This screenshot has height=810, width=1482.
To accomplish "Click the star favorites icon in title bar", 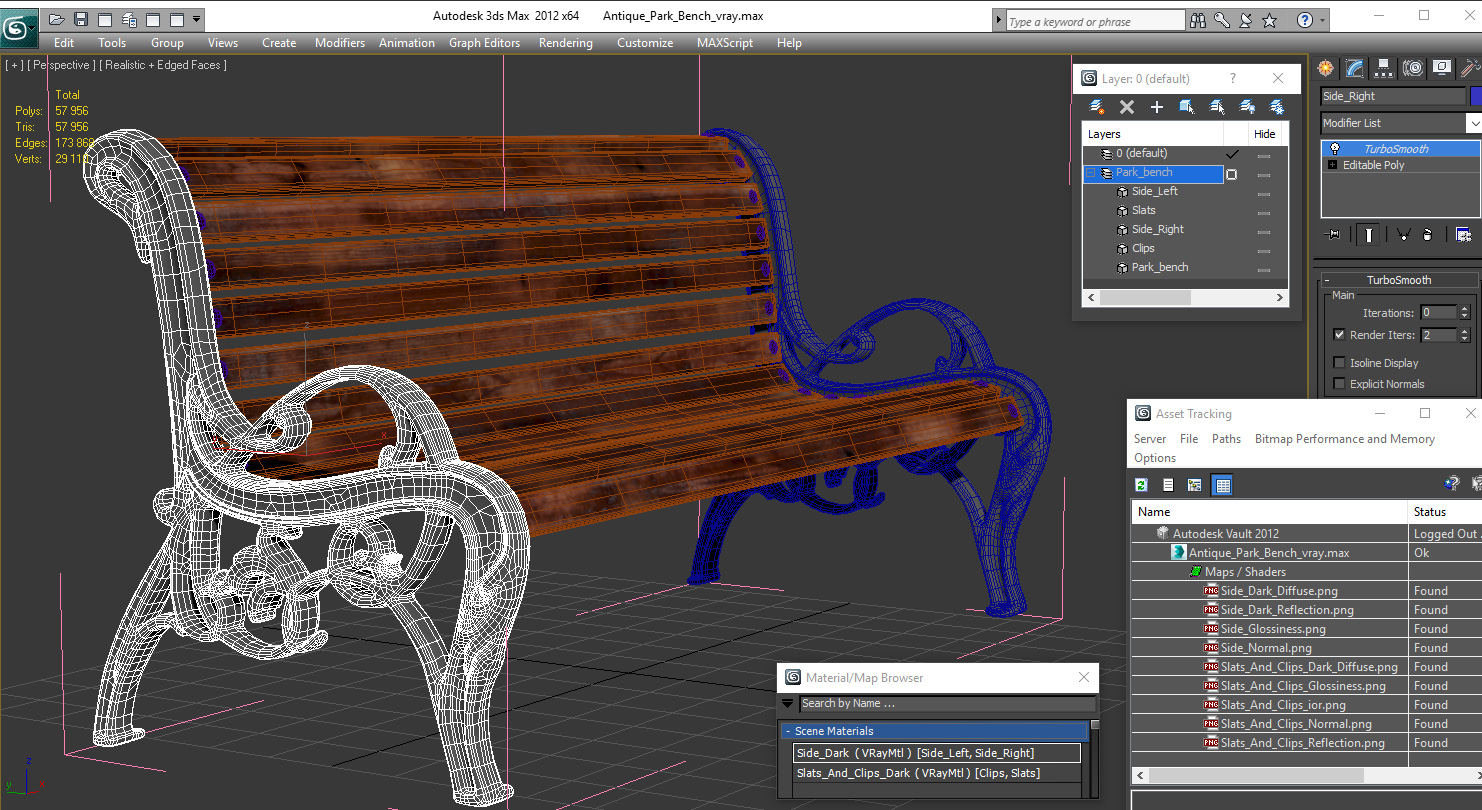I will (x=1270, y=20).
